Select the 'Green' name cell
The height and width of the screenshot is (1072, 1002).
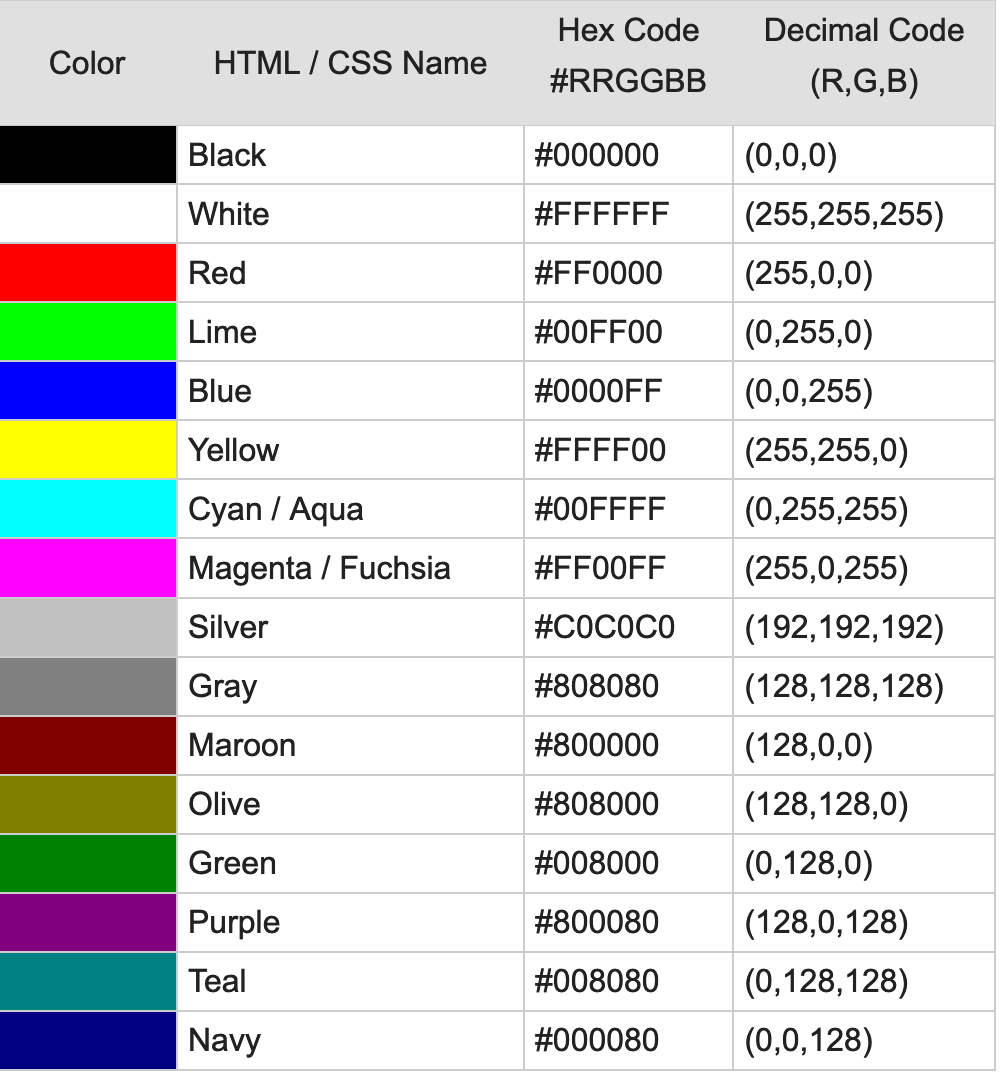pyautogui.click(x=350, y=863)
